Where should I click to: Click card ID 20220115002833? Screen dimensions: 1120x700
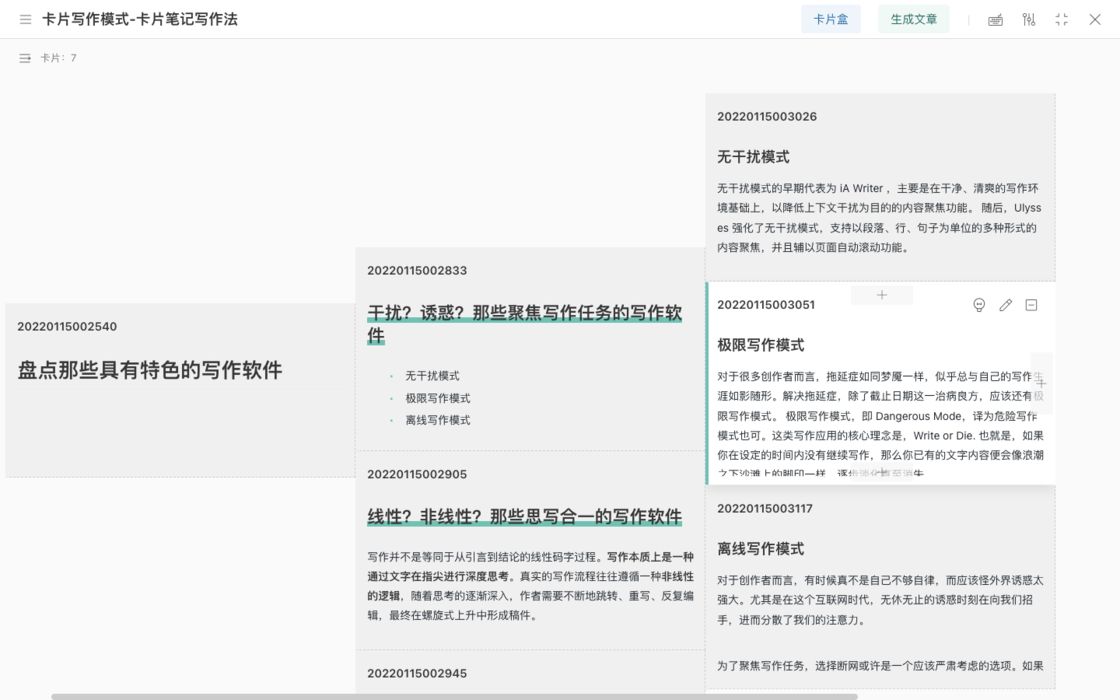point(416,271)
